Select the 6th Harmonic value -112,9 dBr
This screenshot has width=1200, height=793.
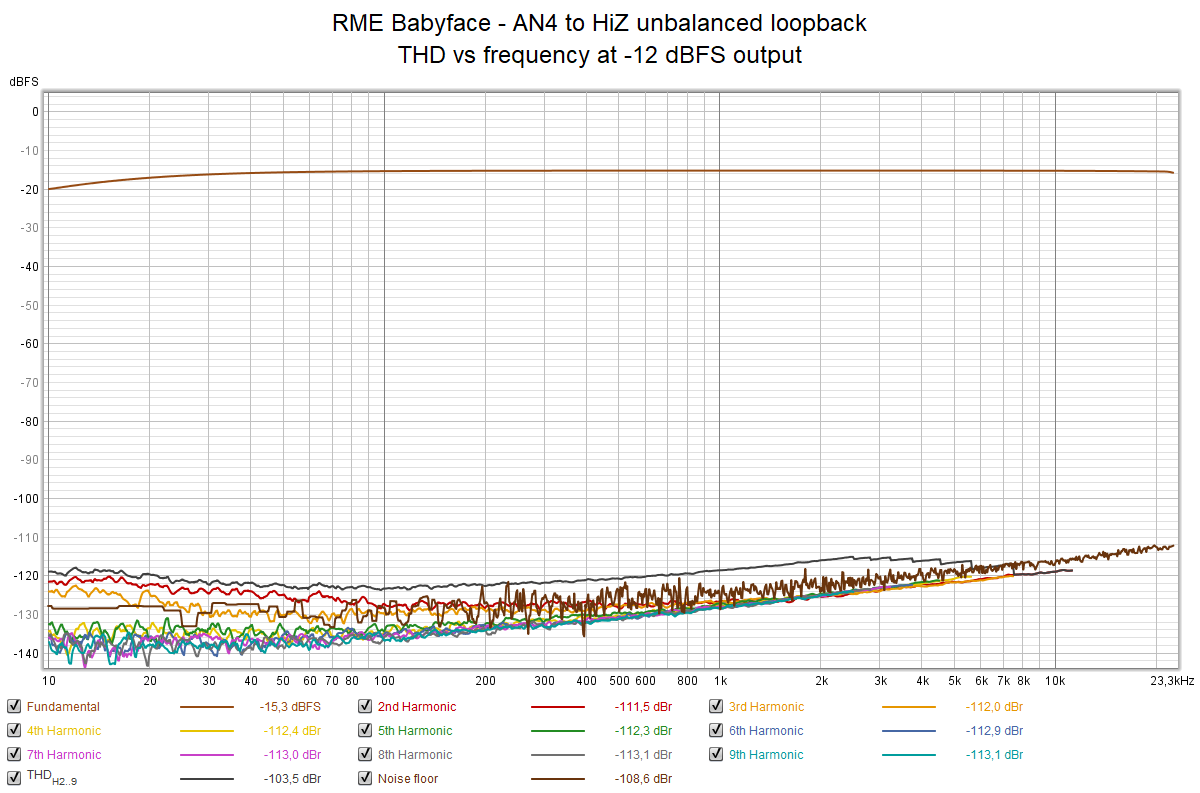994,731
